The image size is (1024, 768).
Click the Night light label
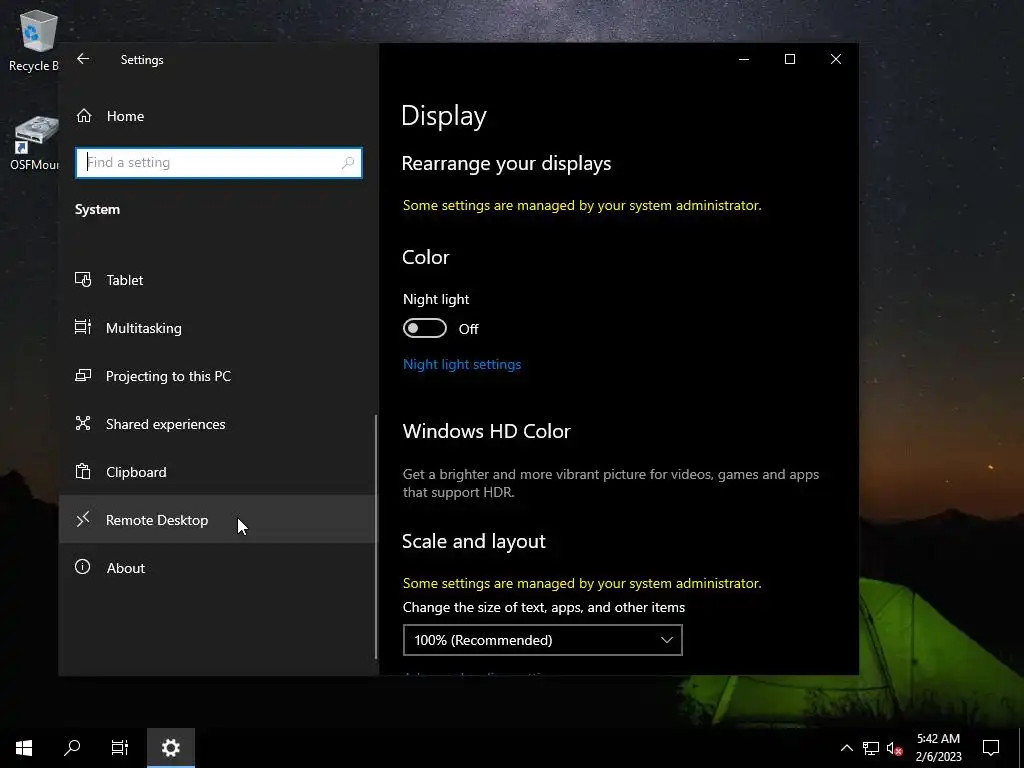[x=436, y=299]
